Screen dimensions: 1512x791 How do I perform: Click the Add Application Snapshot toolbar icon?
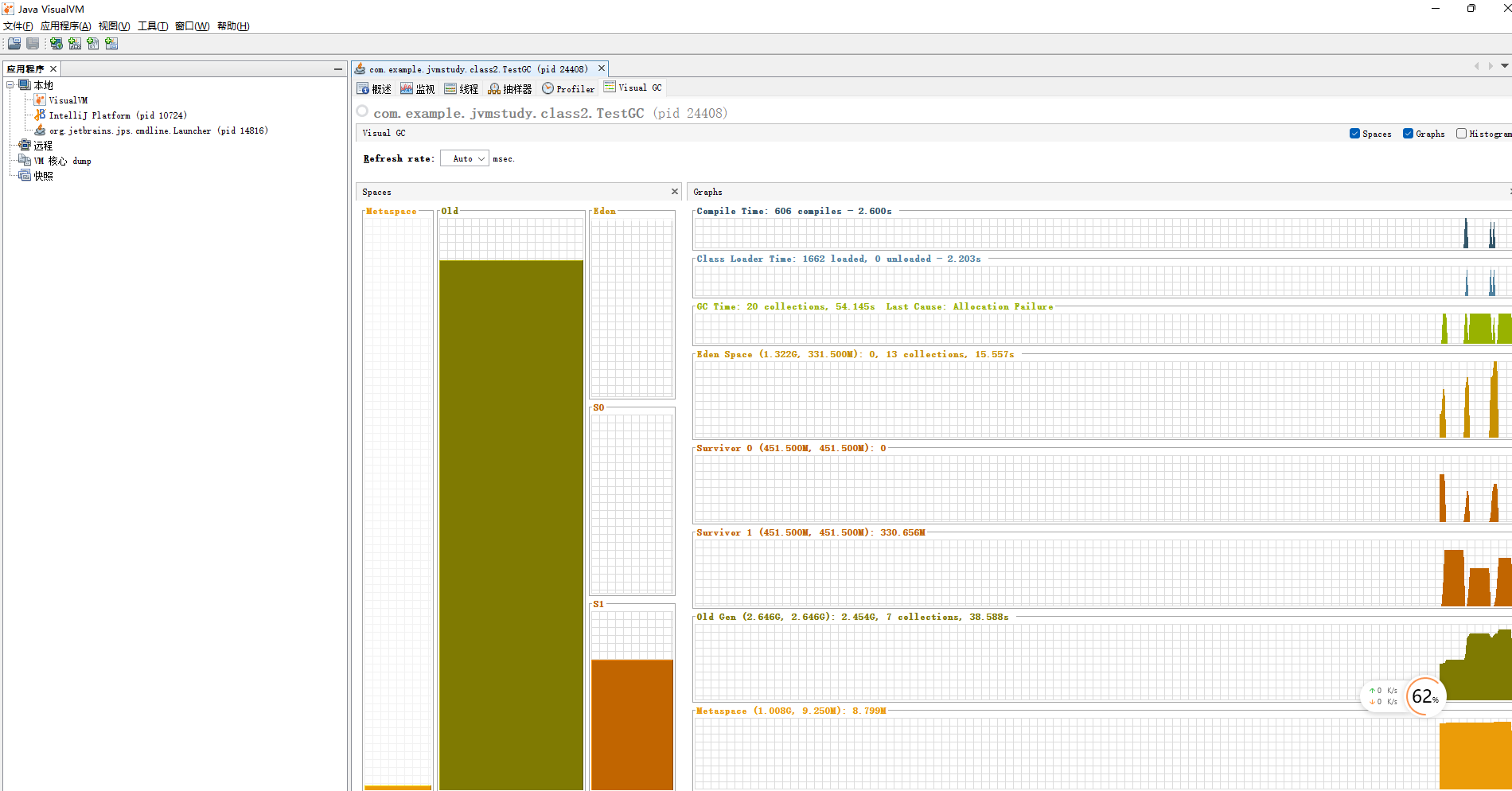[x=111, y=44]
